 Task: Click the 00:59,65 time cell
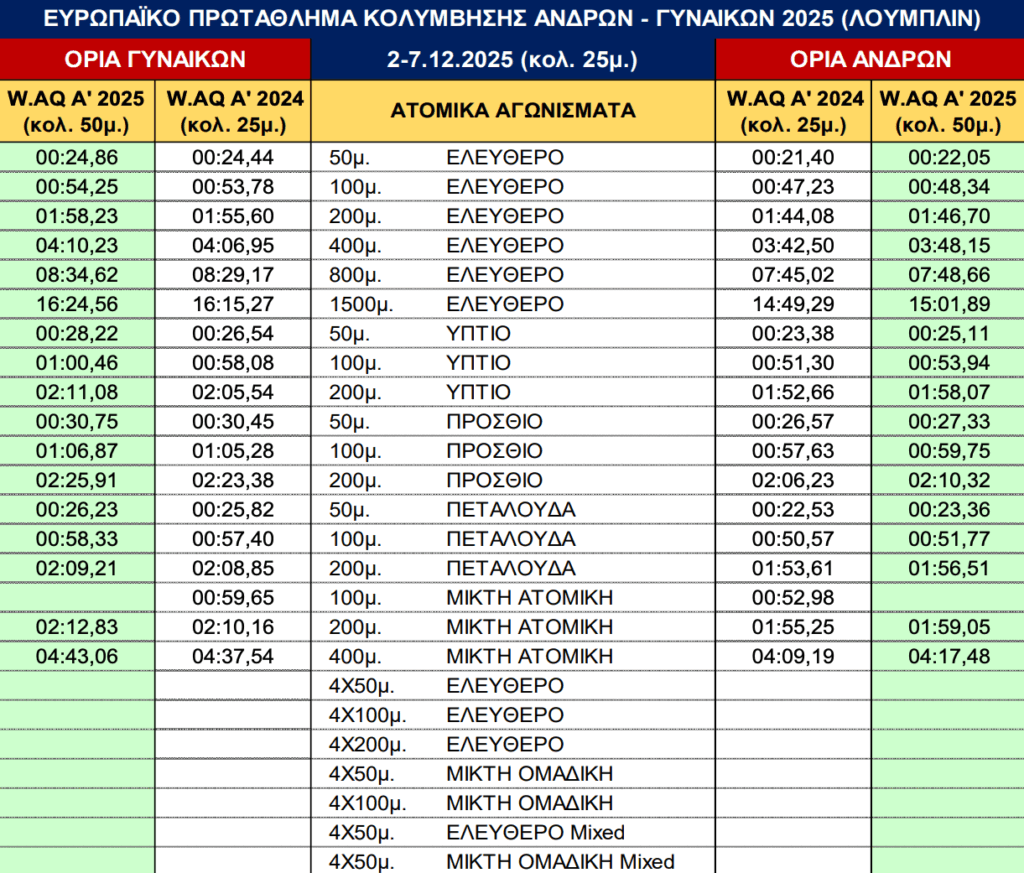click(233, 598)
